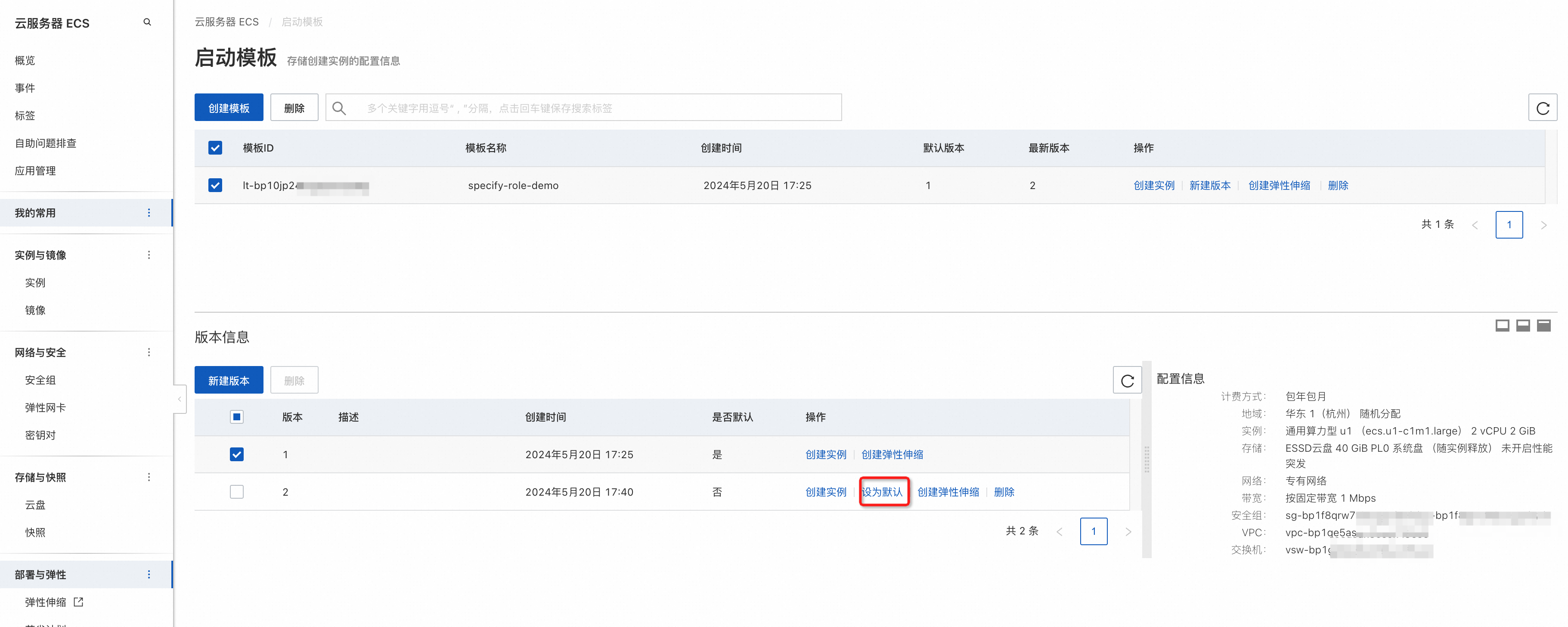Open more options for 网络与安全 section

[x=149, y=352]
